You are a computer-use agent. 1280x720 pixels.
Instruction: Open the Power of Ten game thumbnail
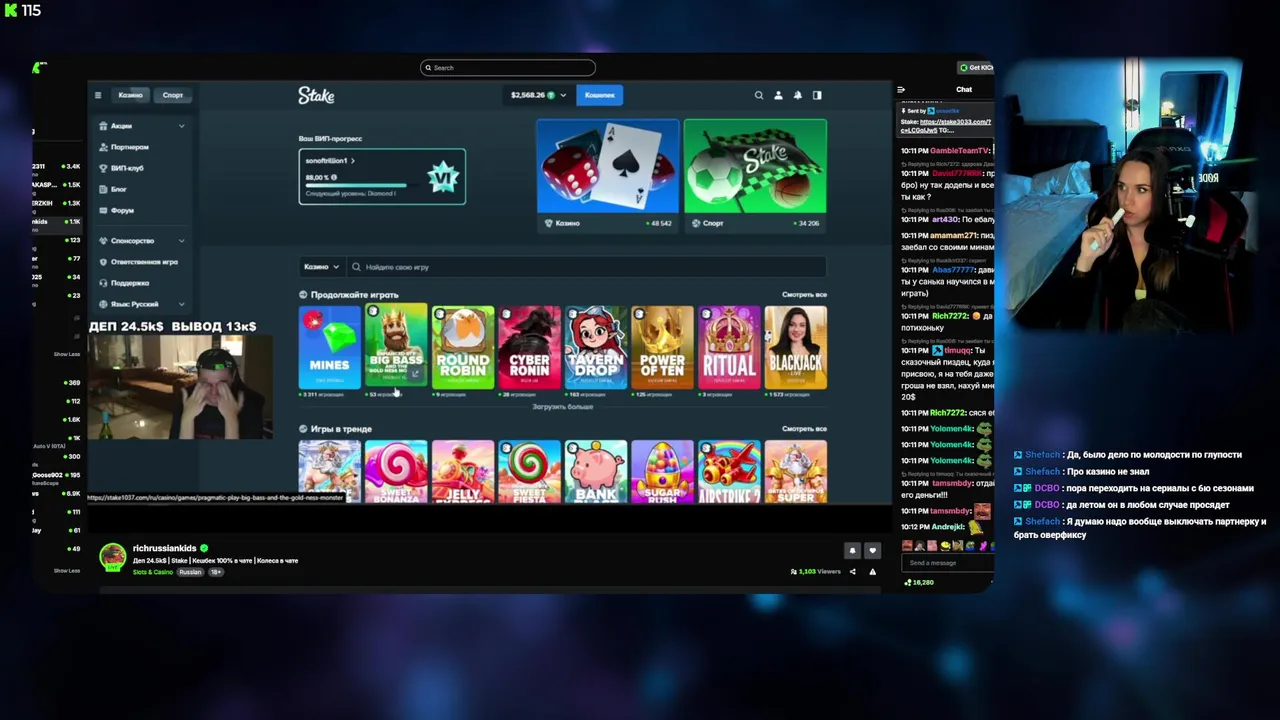click(662, 348)
